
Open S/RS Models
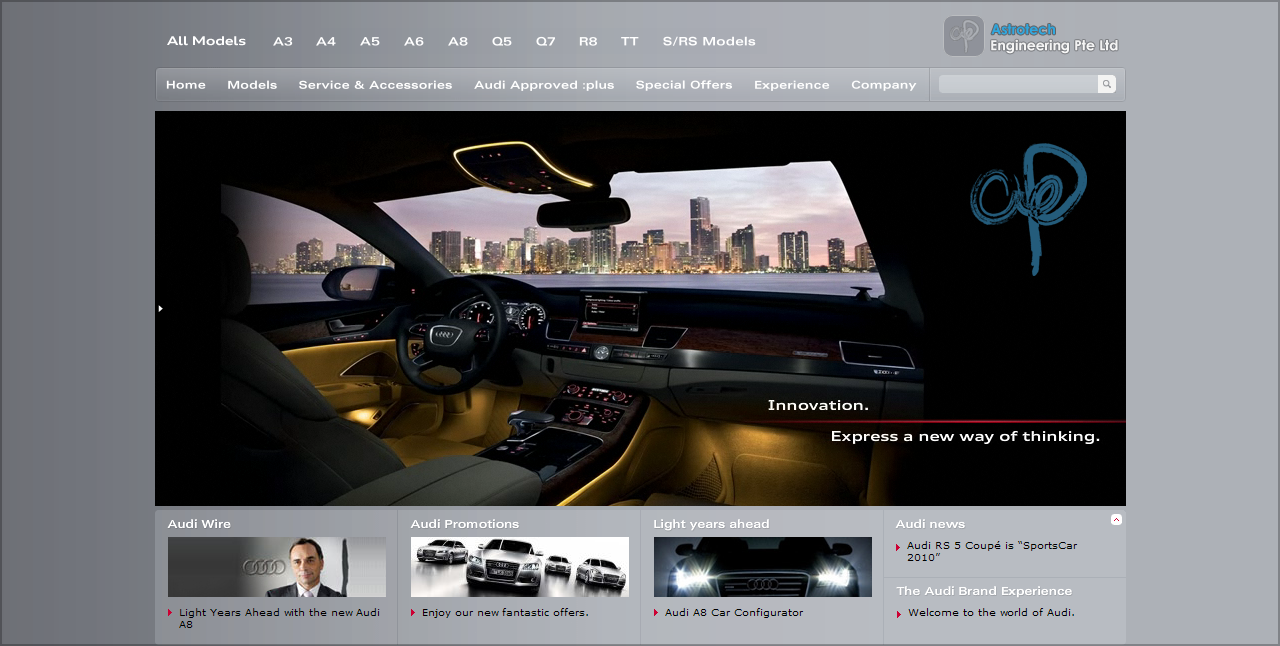pyautogui.click(x=709, y=41)
